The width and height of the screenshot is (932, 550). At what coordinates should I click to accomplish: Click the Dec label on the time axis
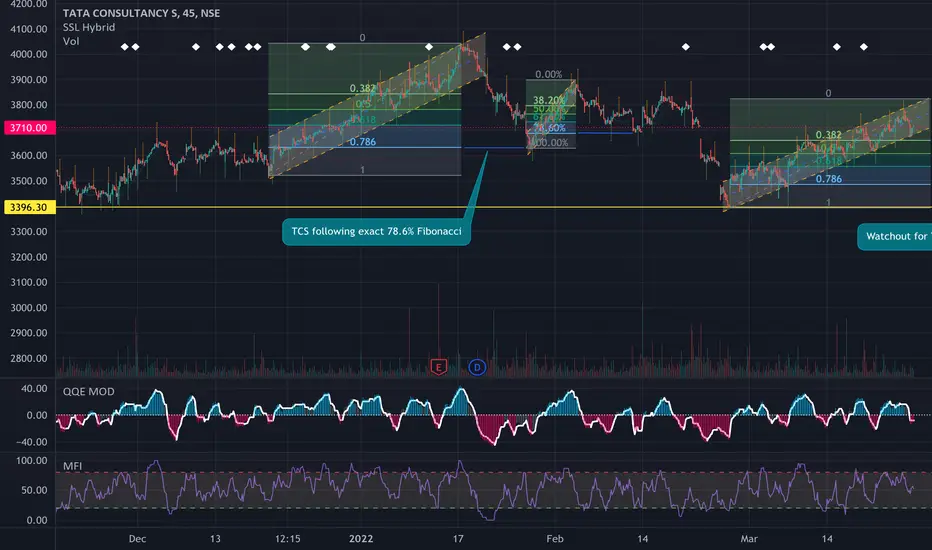click(137, 539)
